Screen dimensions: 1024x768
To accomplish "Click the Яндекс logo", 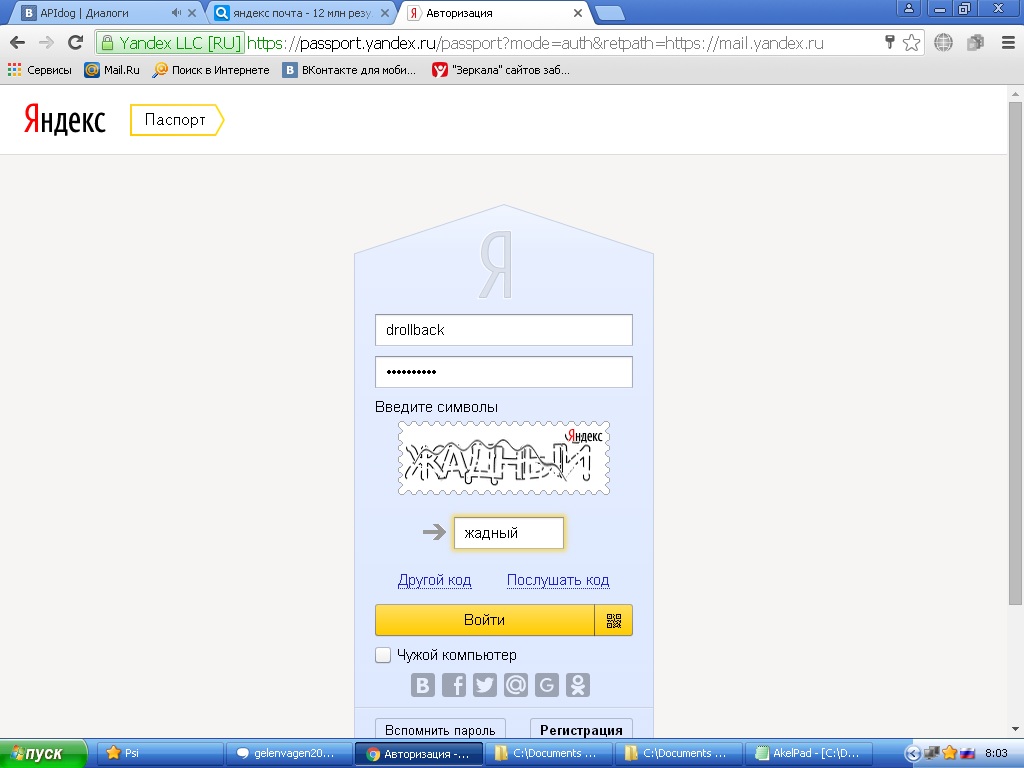I will pos(65,120).
